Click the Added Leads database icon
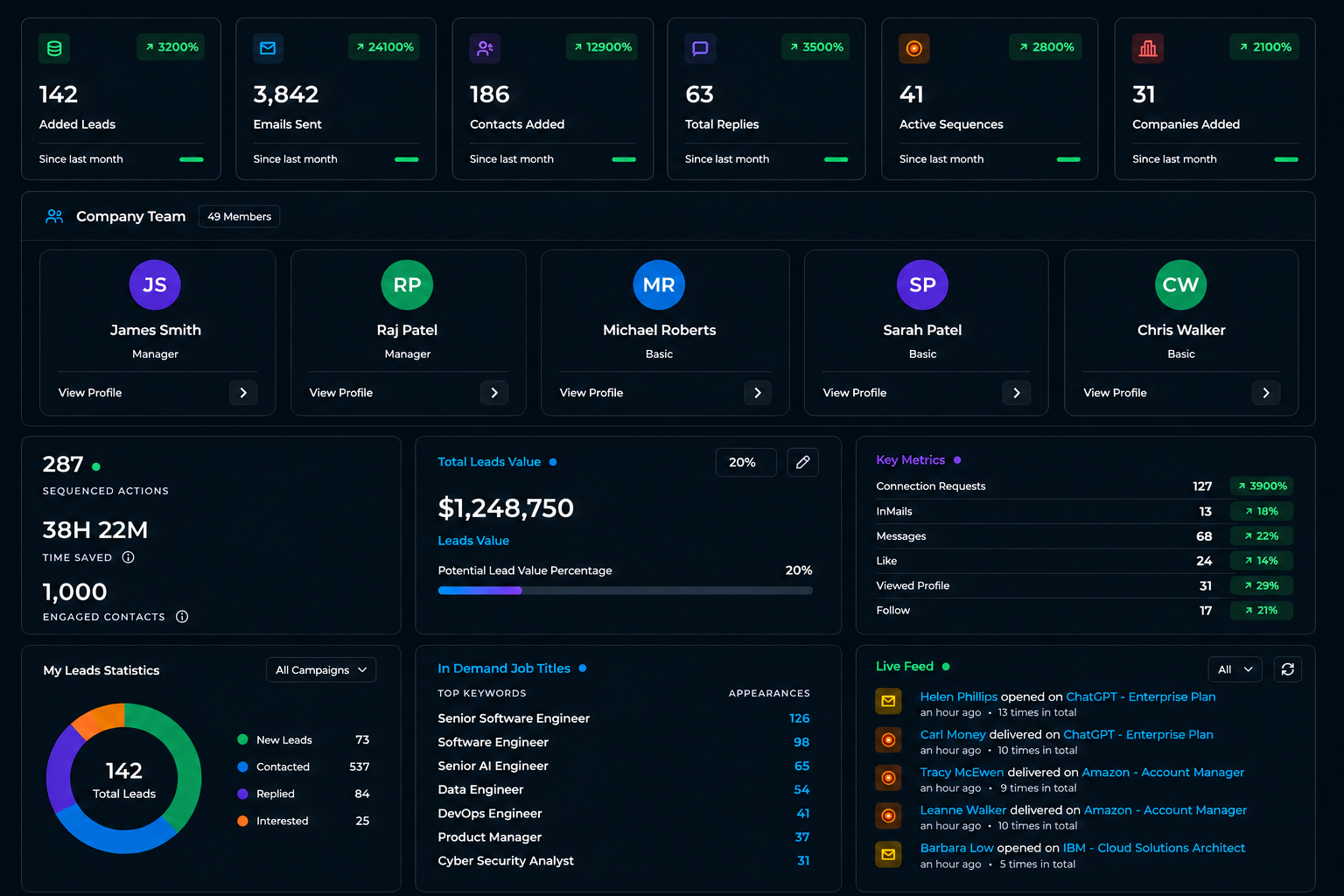 tap(54, 48)
